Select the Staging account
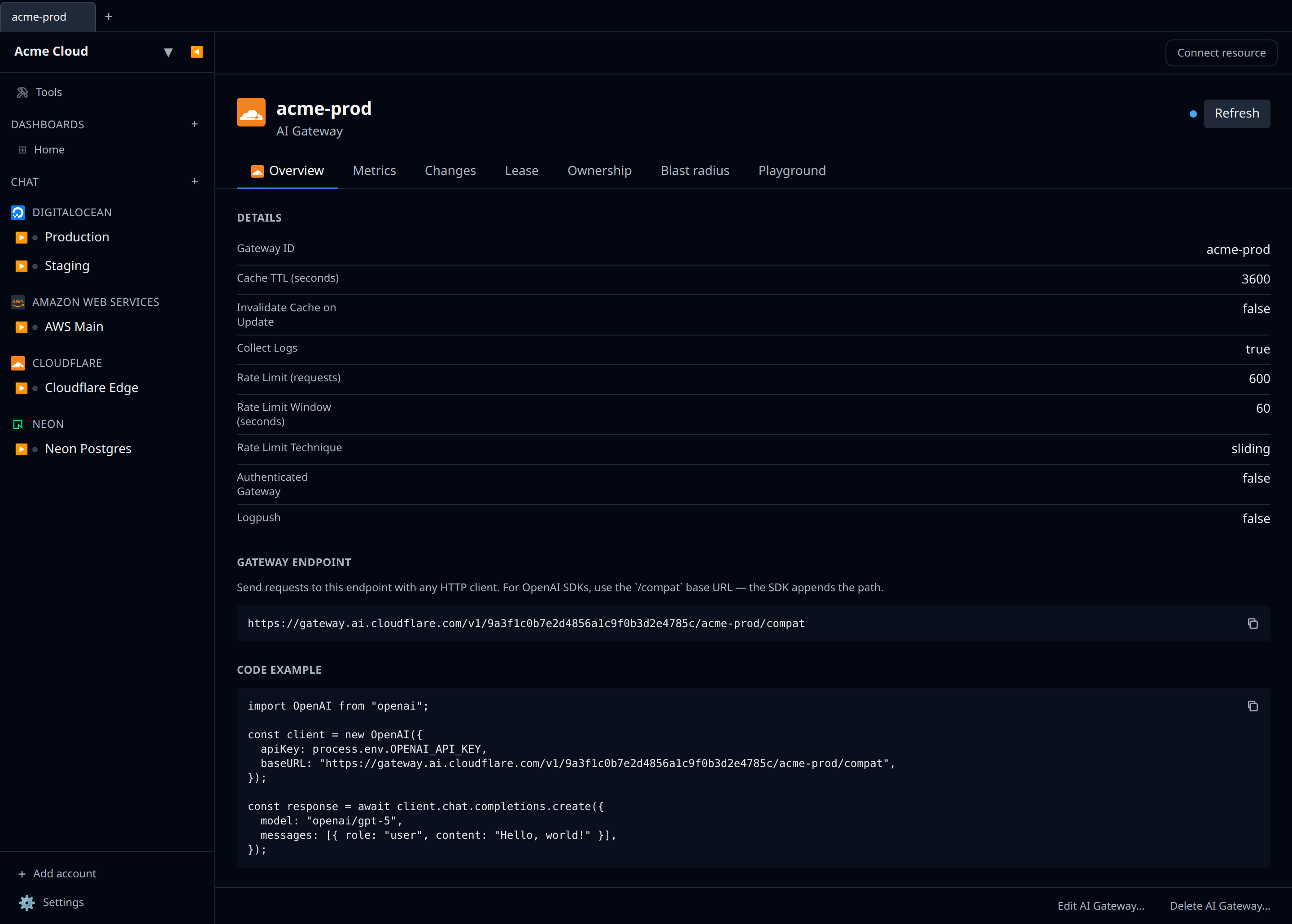The image size is (1292, 924). point(67,266)
